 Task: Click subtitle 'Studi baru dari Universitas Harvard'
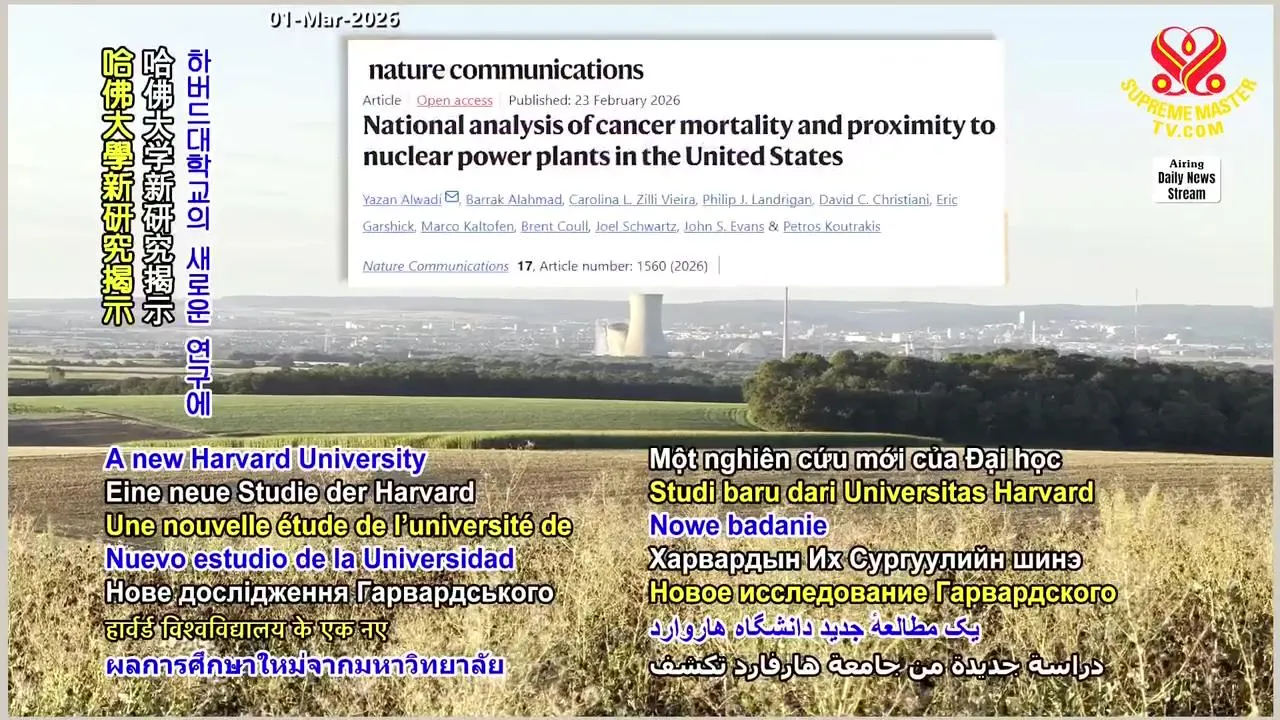[871, 492]
